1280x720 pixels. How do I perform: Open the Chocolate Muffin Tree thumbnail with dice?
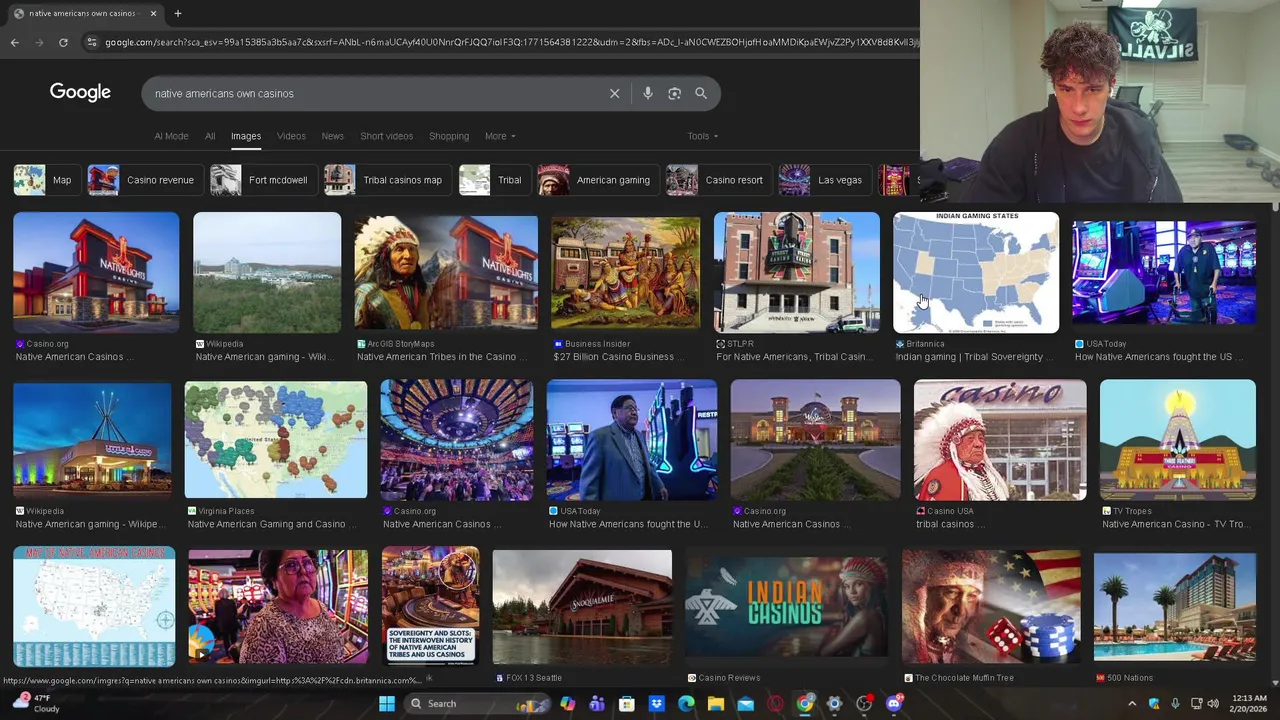(x=991, y=607)
